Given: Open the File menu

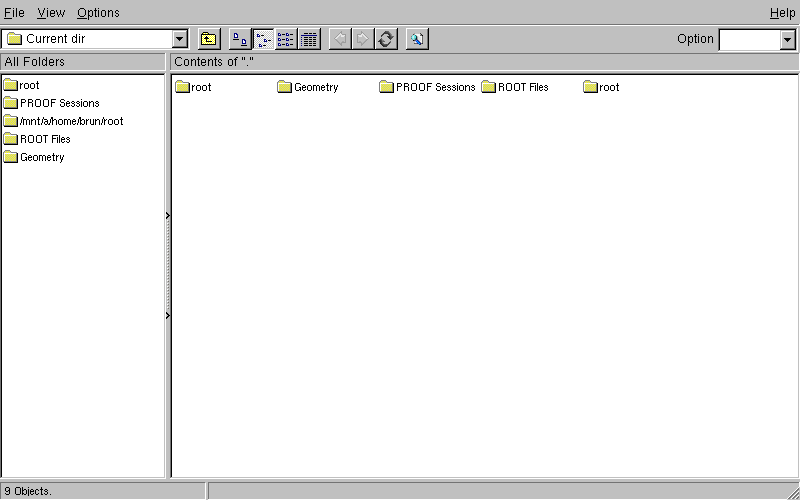Looking at the screenshot, I should 14,13.
